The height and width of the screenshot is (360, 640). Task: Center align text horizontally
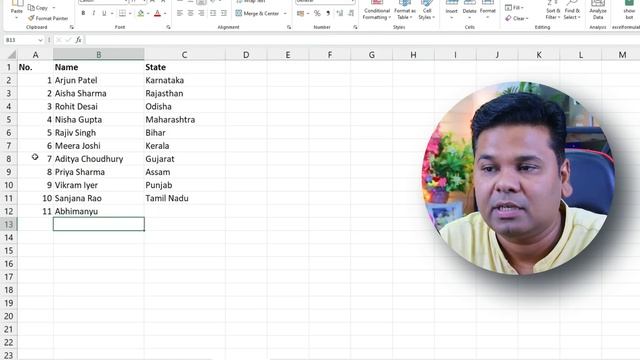(191, 13)
